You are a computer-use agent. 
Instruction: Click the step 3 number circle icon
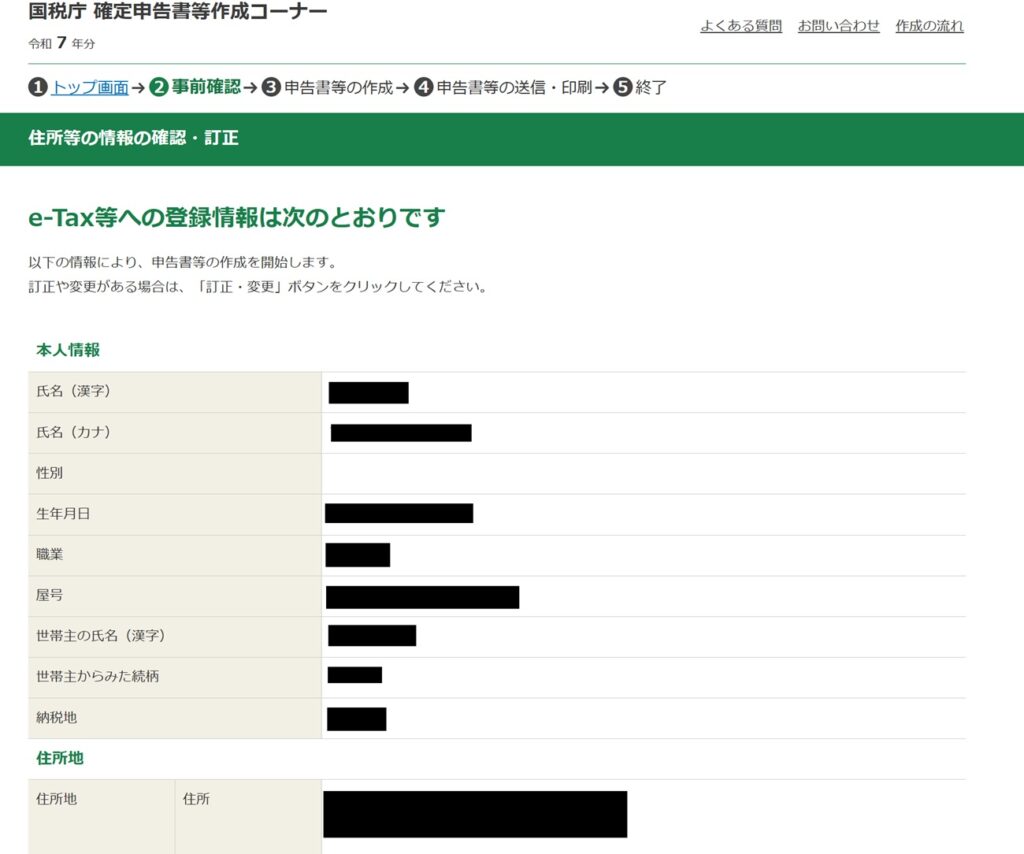(x=271, y=88)
